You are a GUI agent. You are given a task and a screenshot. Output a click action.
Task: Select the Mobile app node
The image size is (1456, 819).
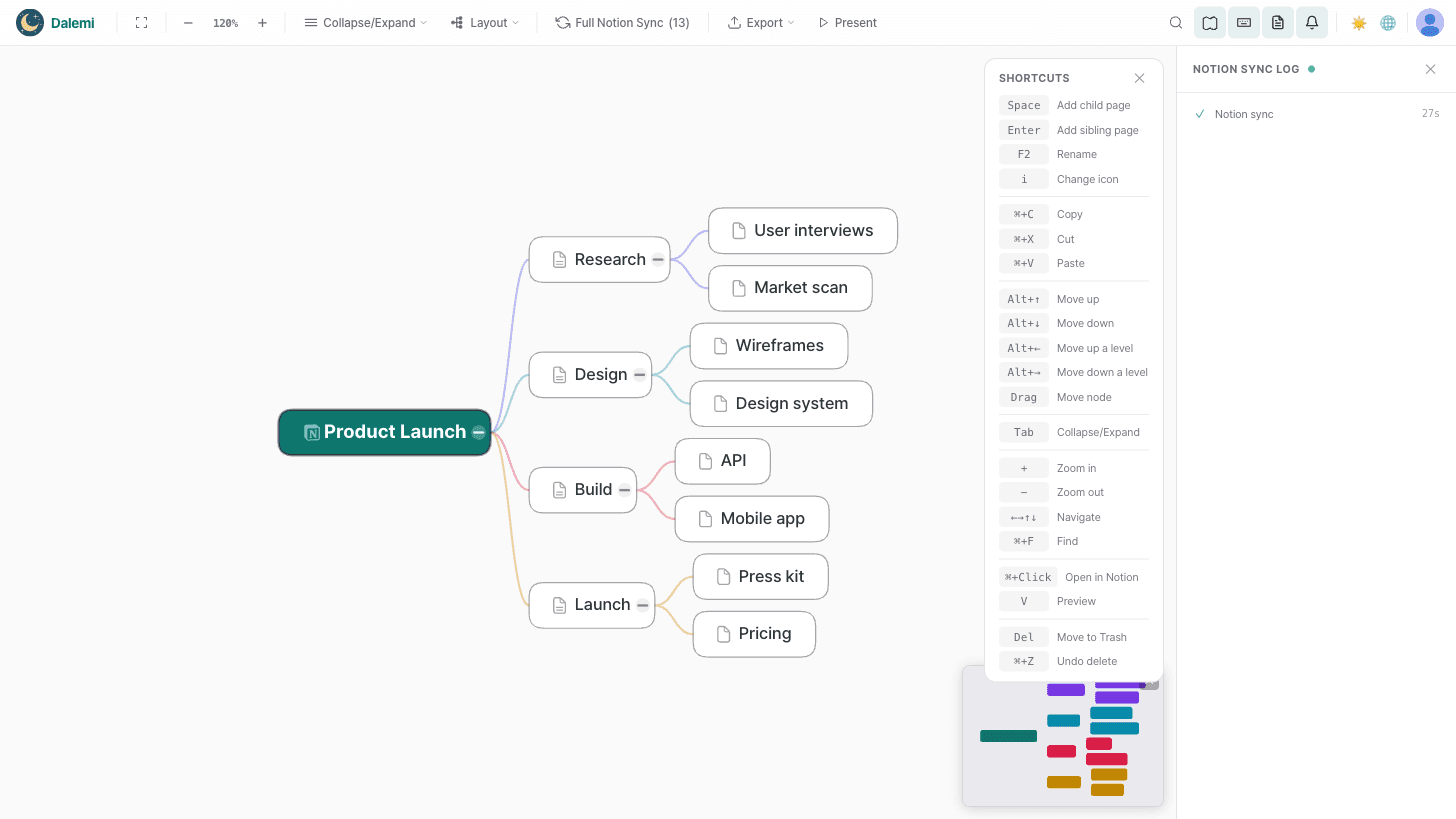[x=753, y=518]
